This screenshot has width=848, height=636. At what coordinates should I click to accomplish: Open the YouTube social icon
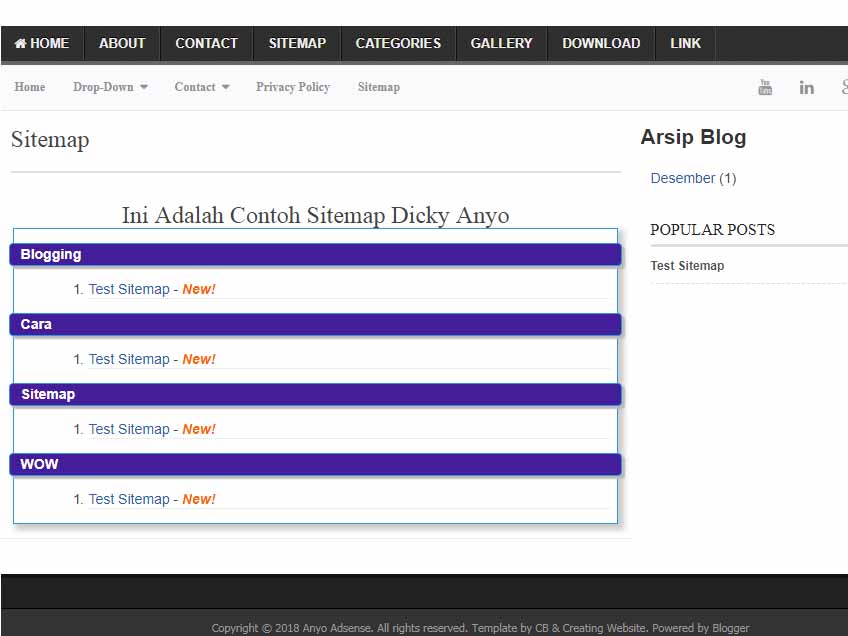[765, 87]
